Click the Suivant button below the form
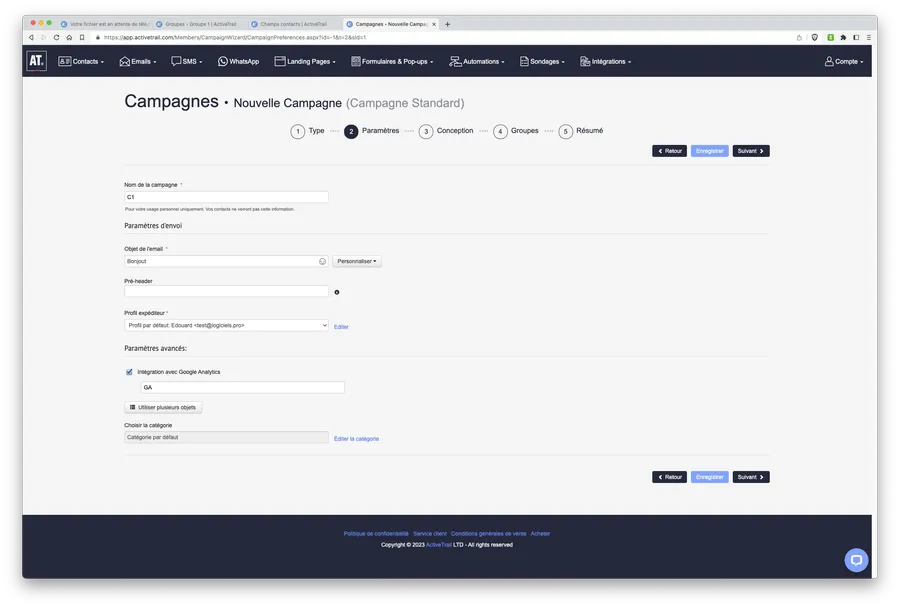Viewport: 900px width, 608px height. pyautogui.click(x=751, y=477)
